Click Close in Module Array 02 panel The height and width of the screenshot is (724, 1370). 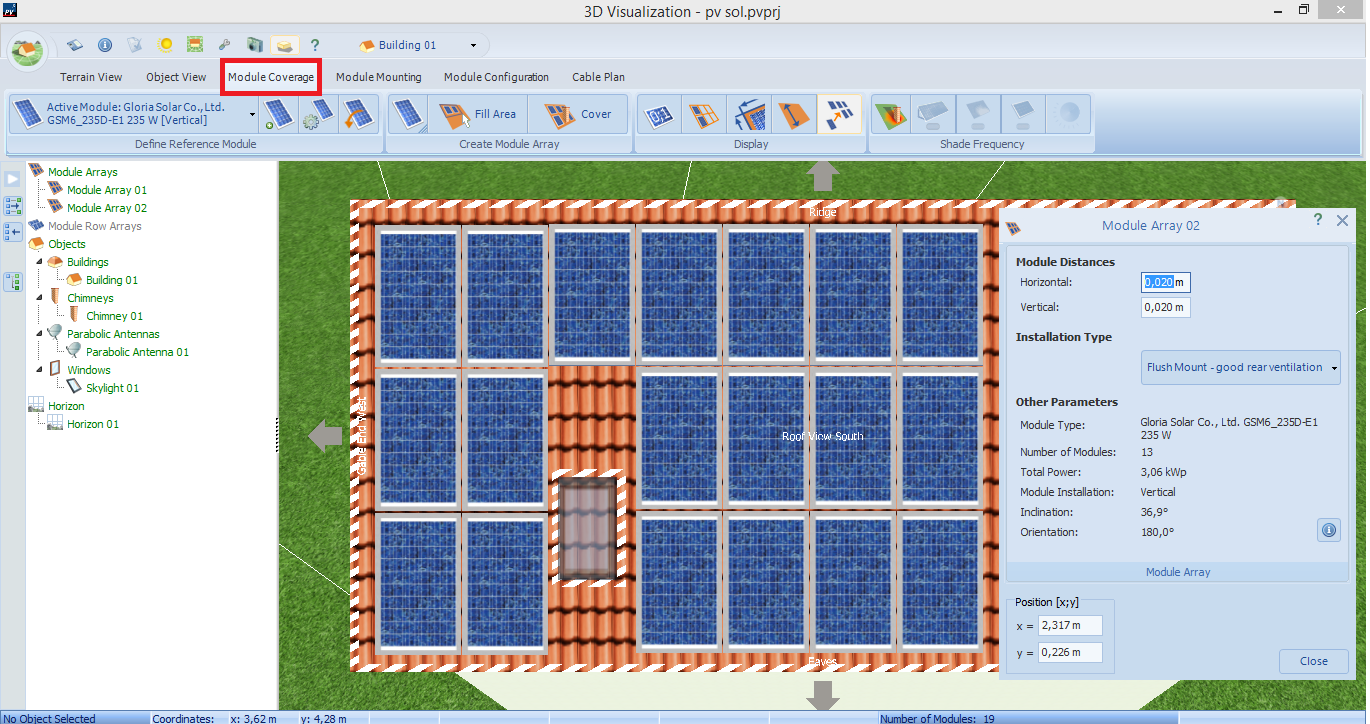1313,661
